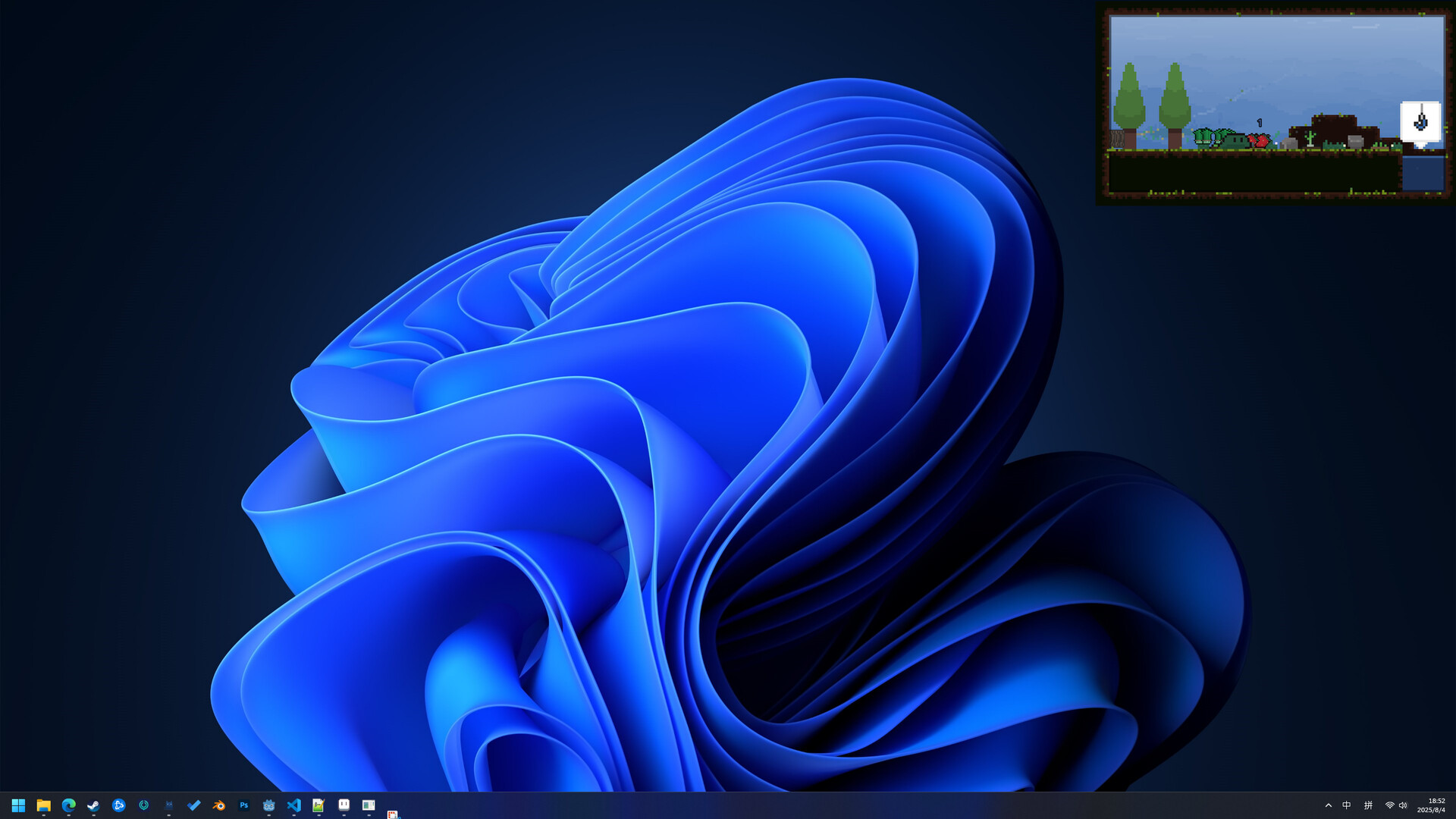Open Steam from the taskbar
Screen dimensions: 1456x819
tap(93, 805)
